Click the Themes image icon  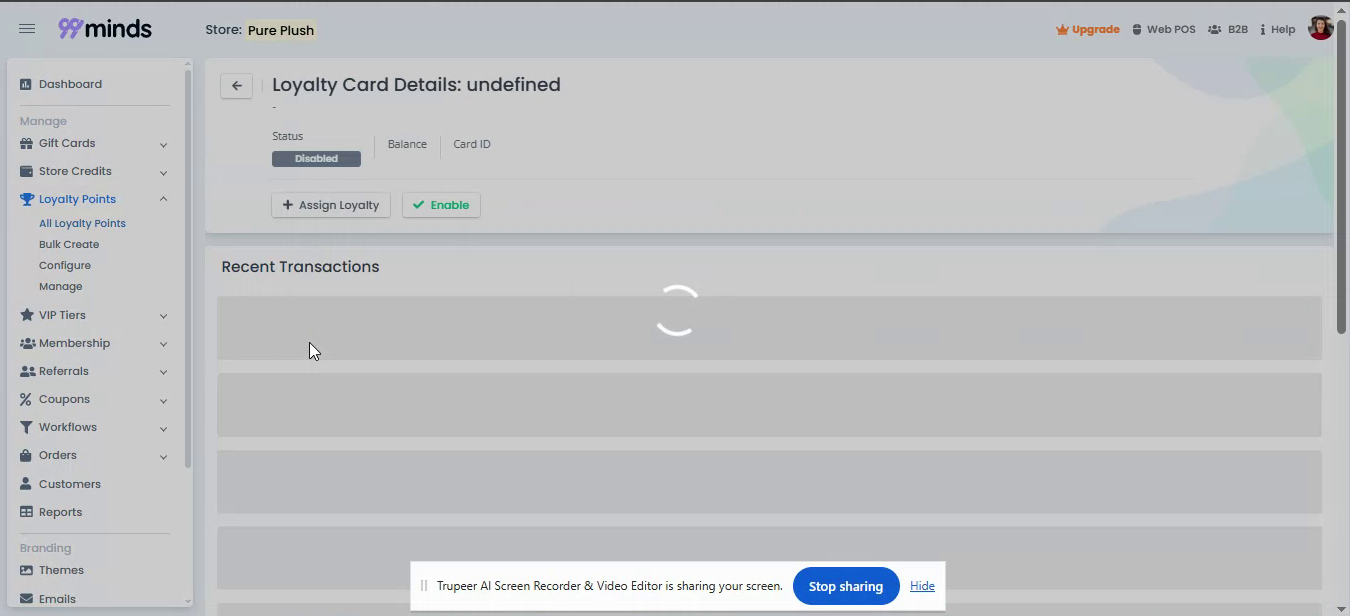[x=26, y=570]
